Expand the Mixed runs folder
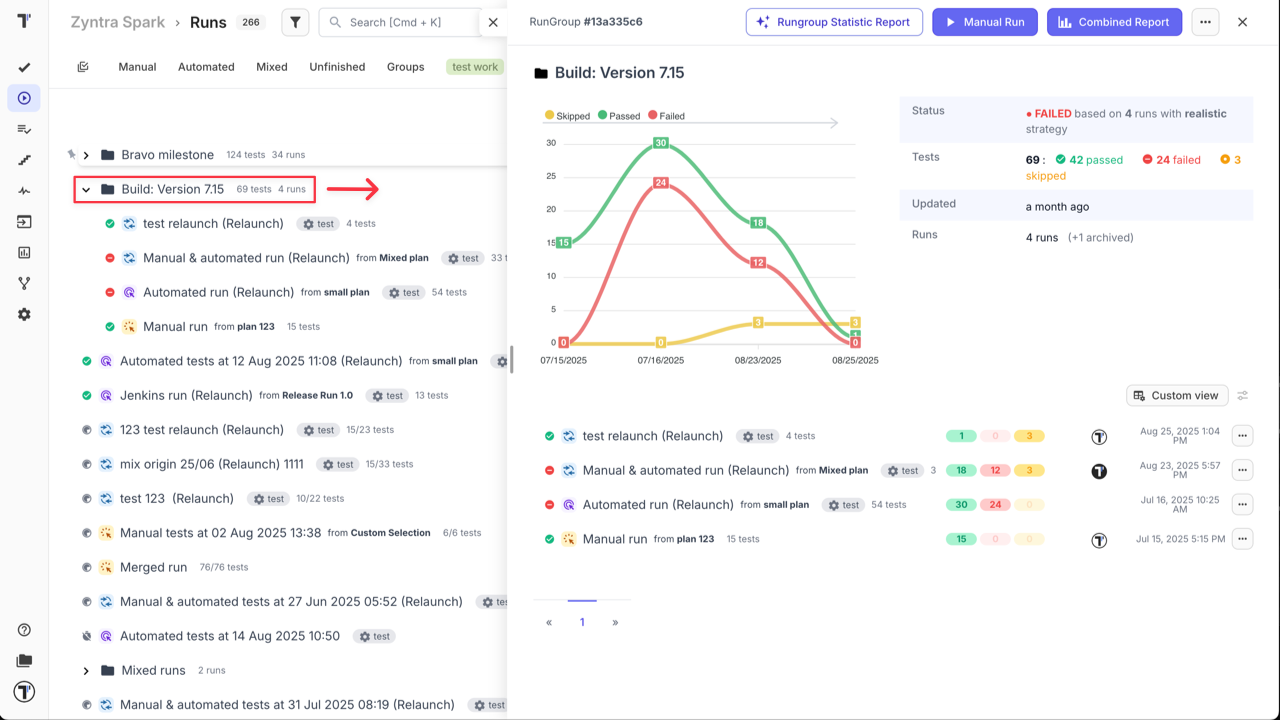The image size is (1280, 720). (85, 670)
